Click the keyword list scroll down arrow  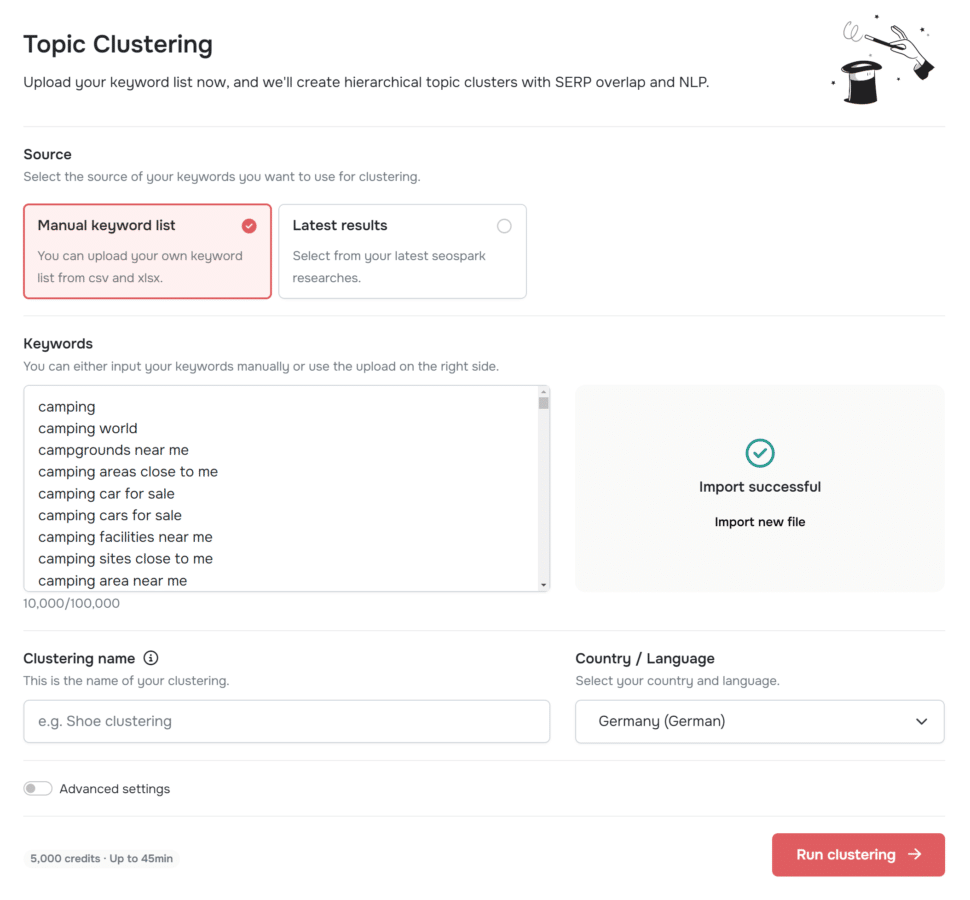543,585
